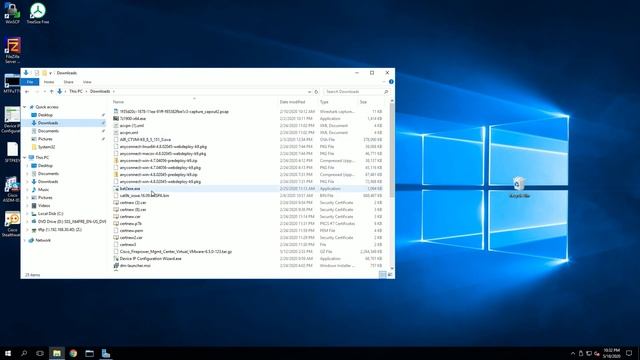Open the Windows Start menu
The width and height of the screenshot is (640, 360).
coord(8,353)
